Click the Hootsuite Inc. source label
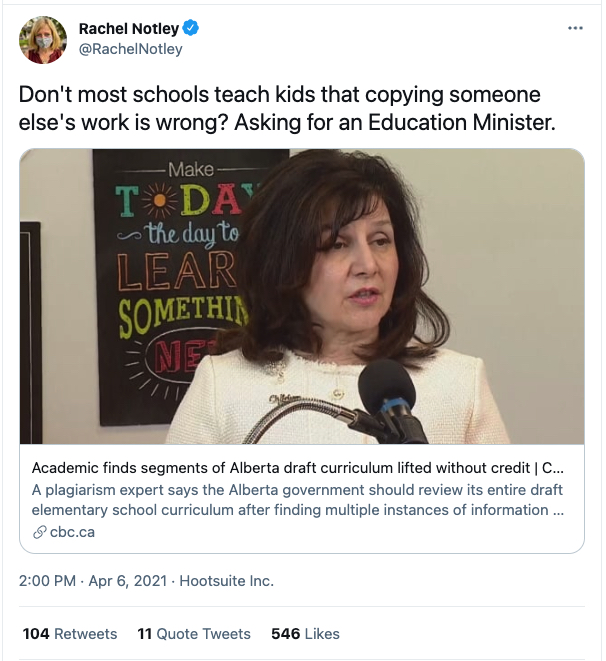606x661 pixels. tap(227, 581)
